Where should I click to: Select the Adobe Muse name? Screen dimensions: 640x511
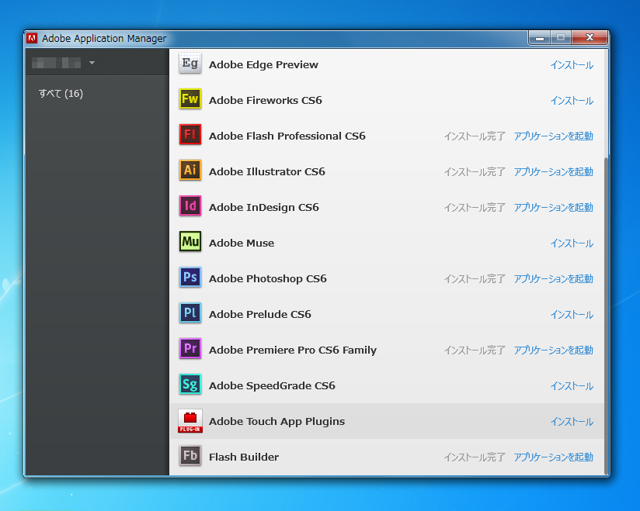pos(241,243)
